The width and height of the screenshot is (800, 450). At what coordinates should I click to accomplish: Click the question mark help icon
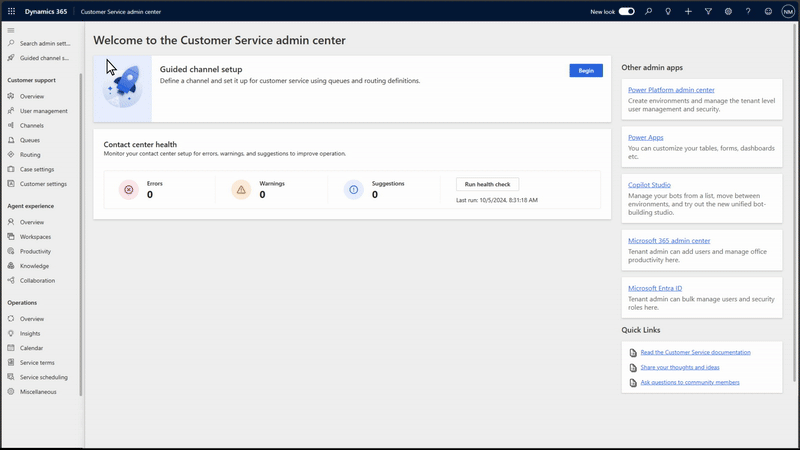pyautogui.click(x=748, y=11)
